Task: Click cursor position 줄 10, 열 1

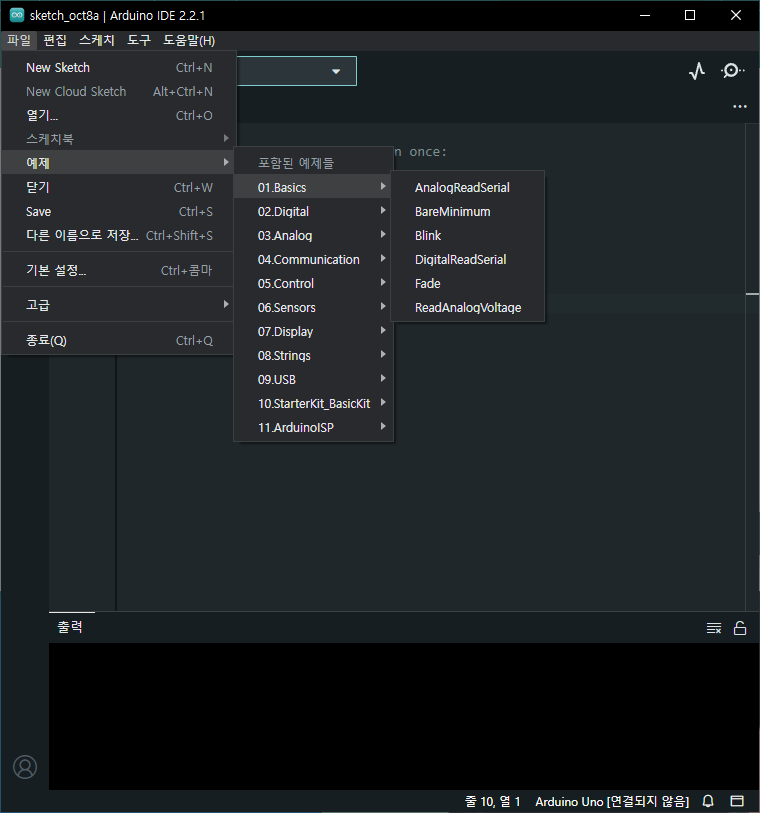Action: [492, 802]
